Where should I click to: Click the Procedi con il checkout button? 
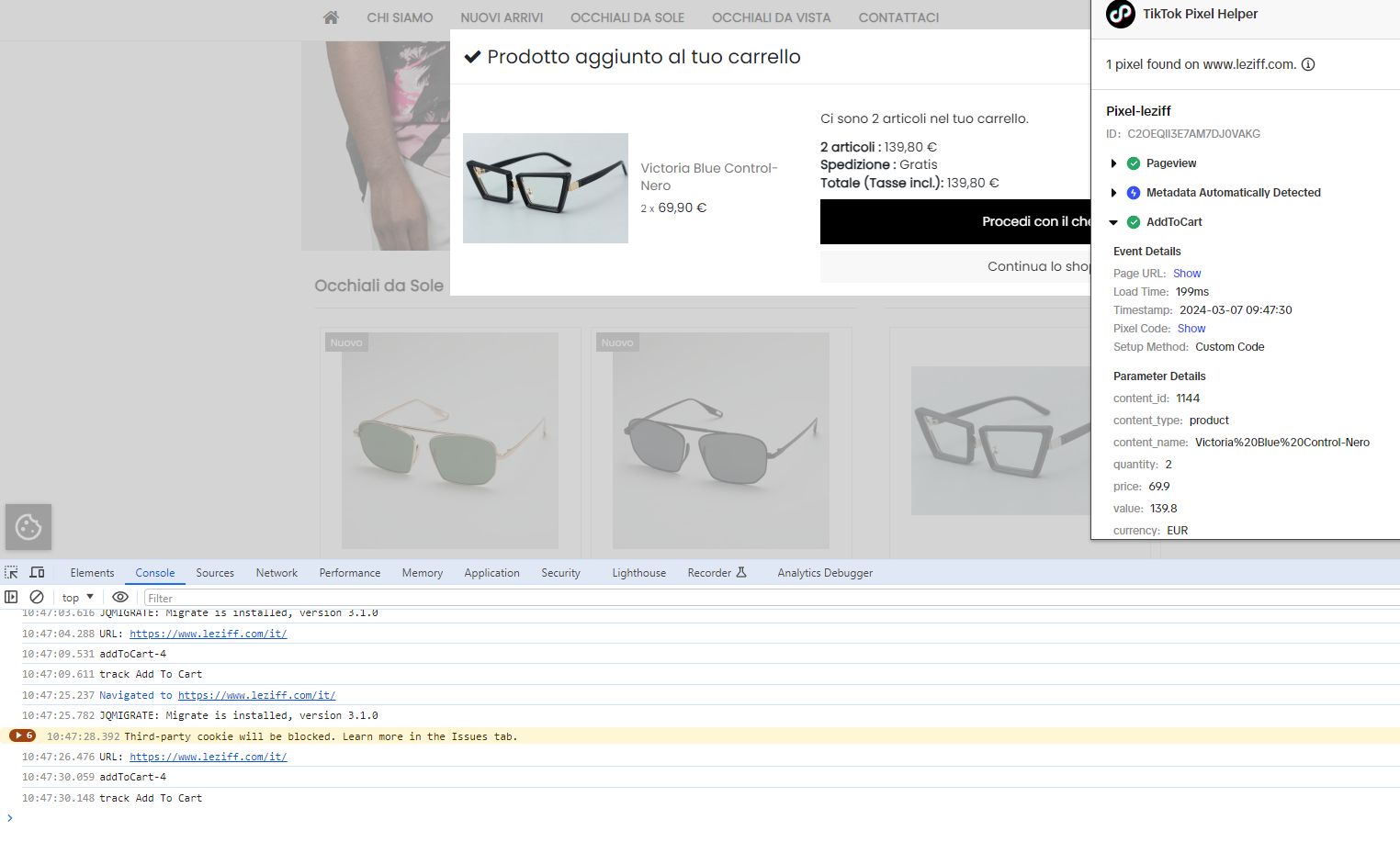[x=955, y=221]
